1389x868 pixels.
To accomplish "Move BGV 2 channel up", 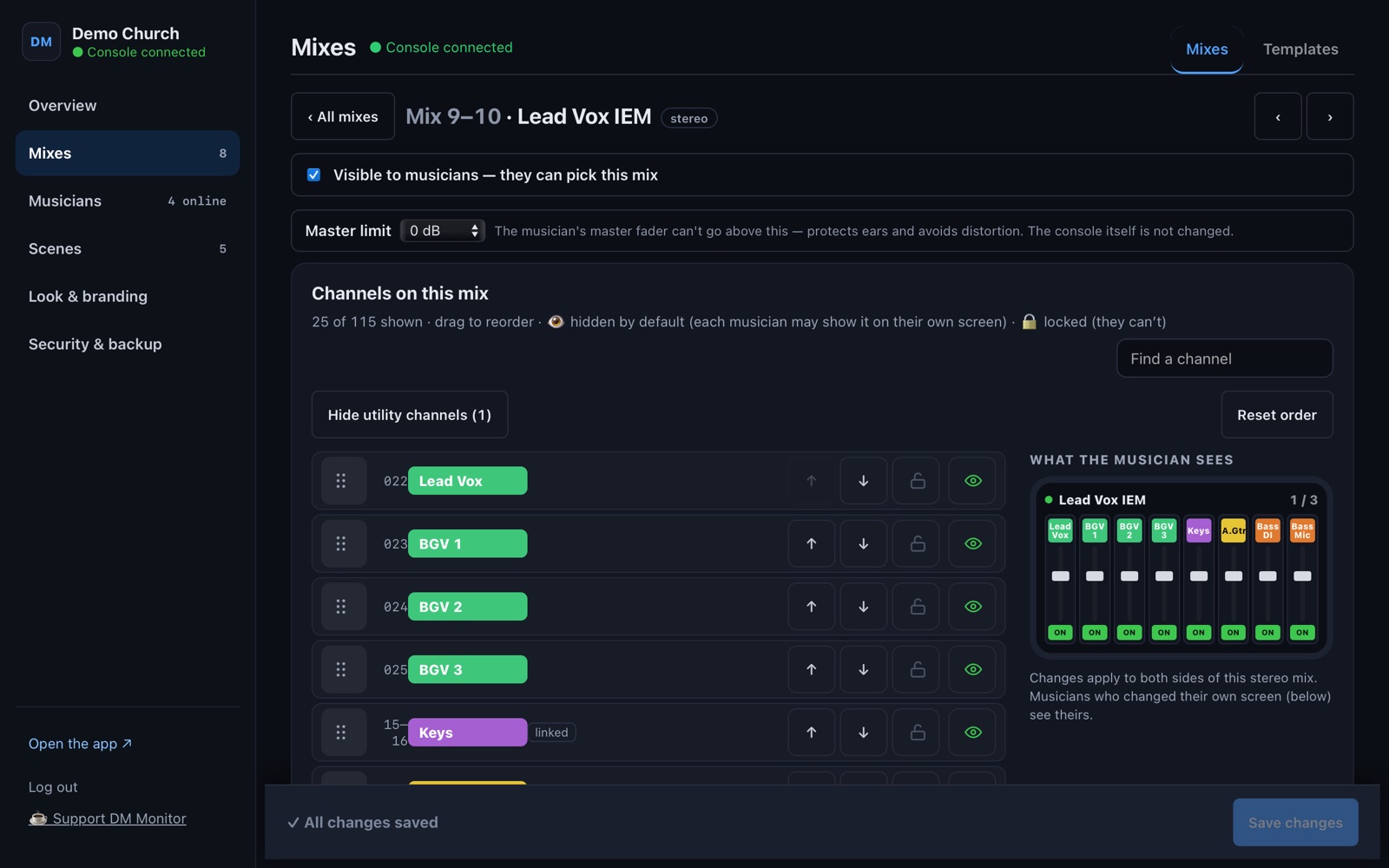I will click(811, 607).
